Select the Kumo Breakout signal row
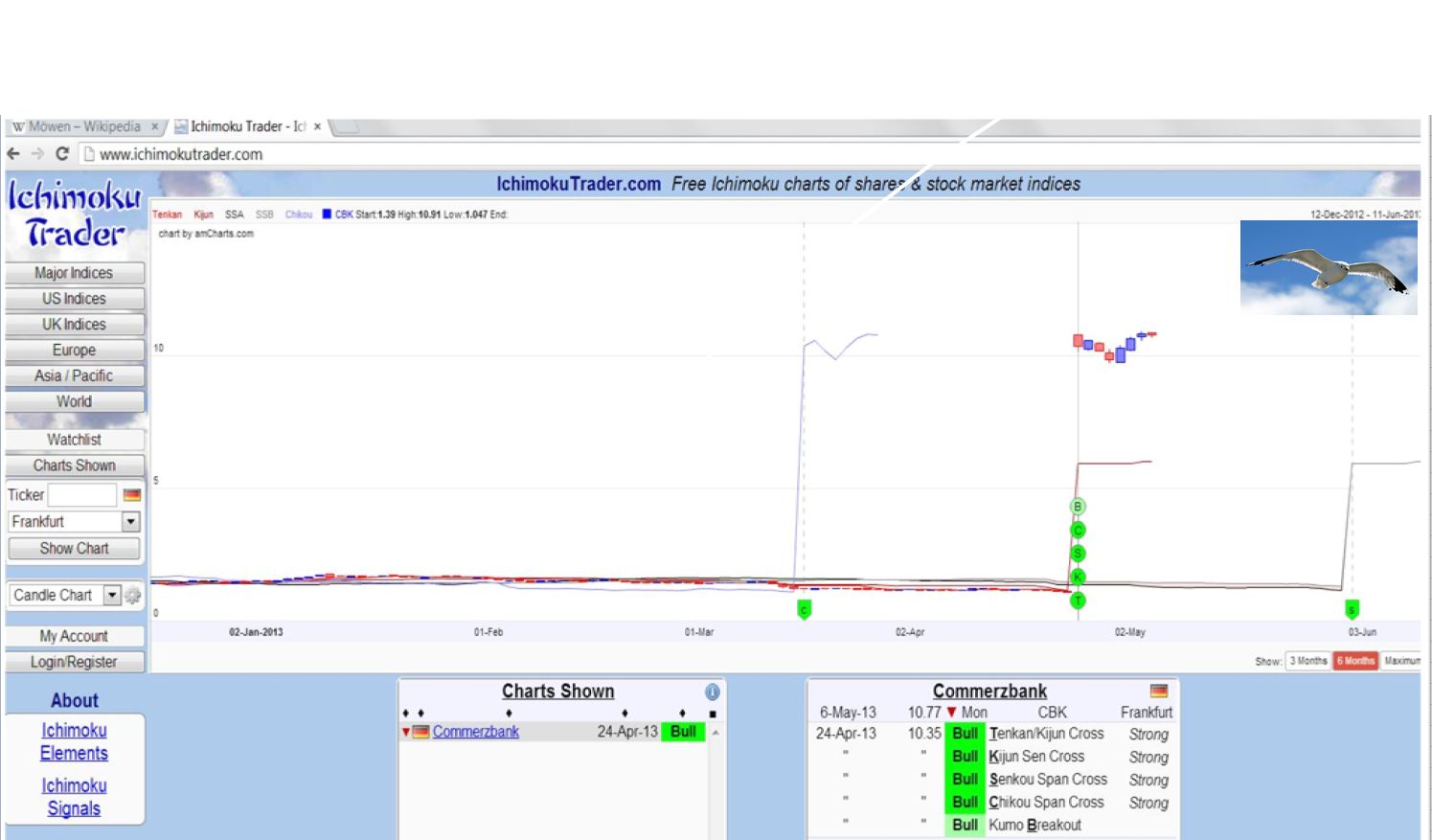This screenshot has height=840, width=1432. pos(992,826)
